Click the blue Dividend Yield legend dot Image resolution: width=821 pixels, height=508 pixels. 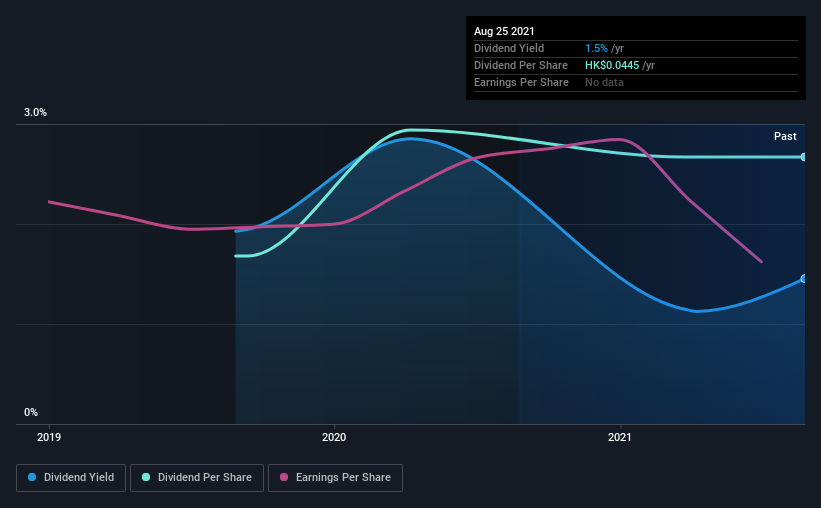[x=32, y=477]
